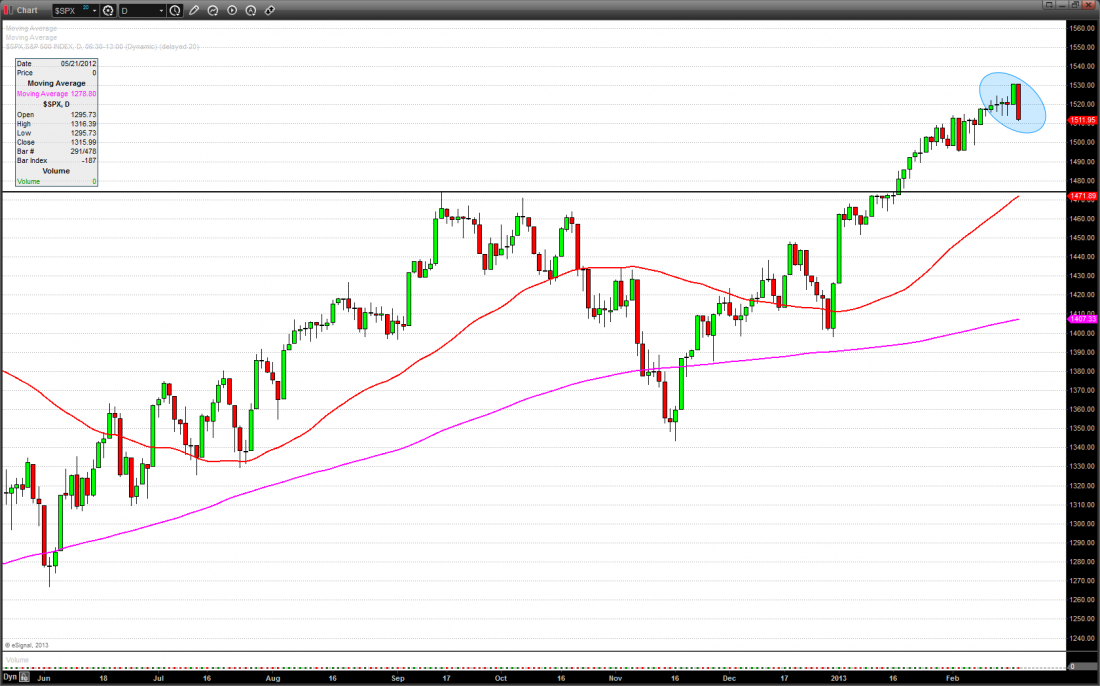Click the circled A alerts icon
Viewport: 1100px width, 686px height.
[x=251, y=10]
